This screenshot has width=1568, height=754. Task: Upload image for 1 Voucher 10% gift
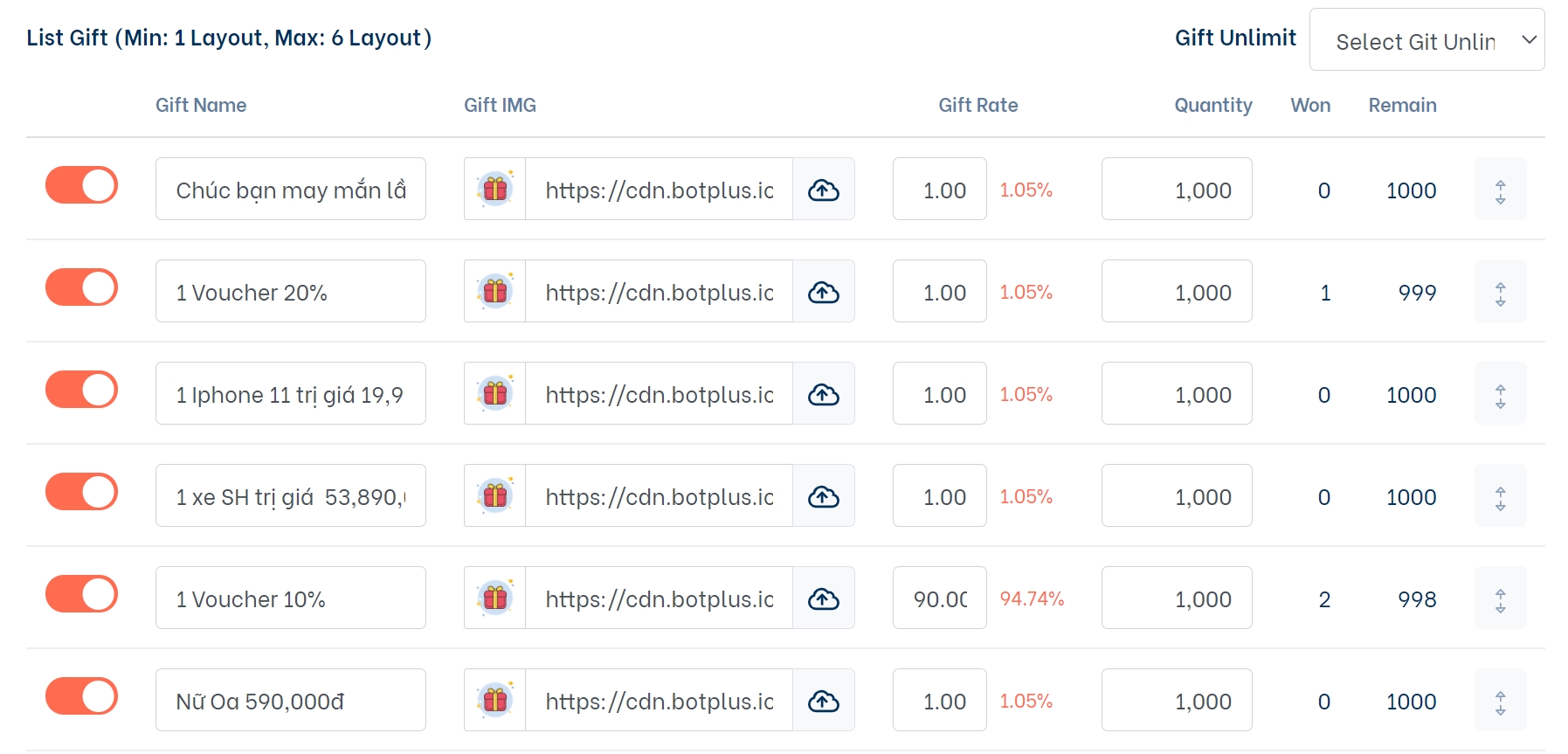(823, 598)
